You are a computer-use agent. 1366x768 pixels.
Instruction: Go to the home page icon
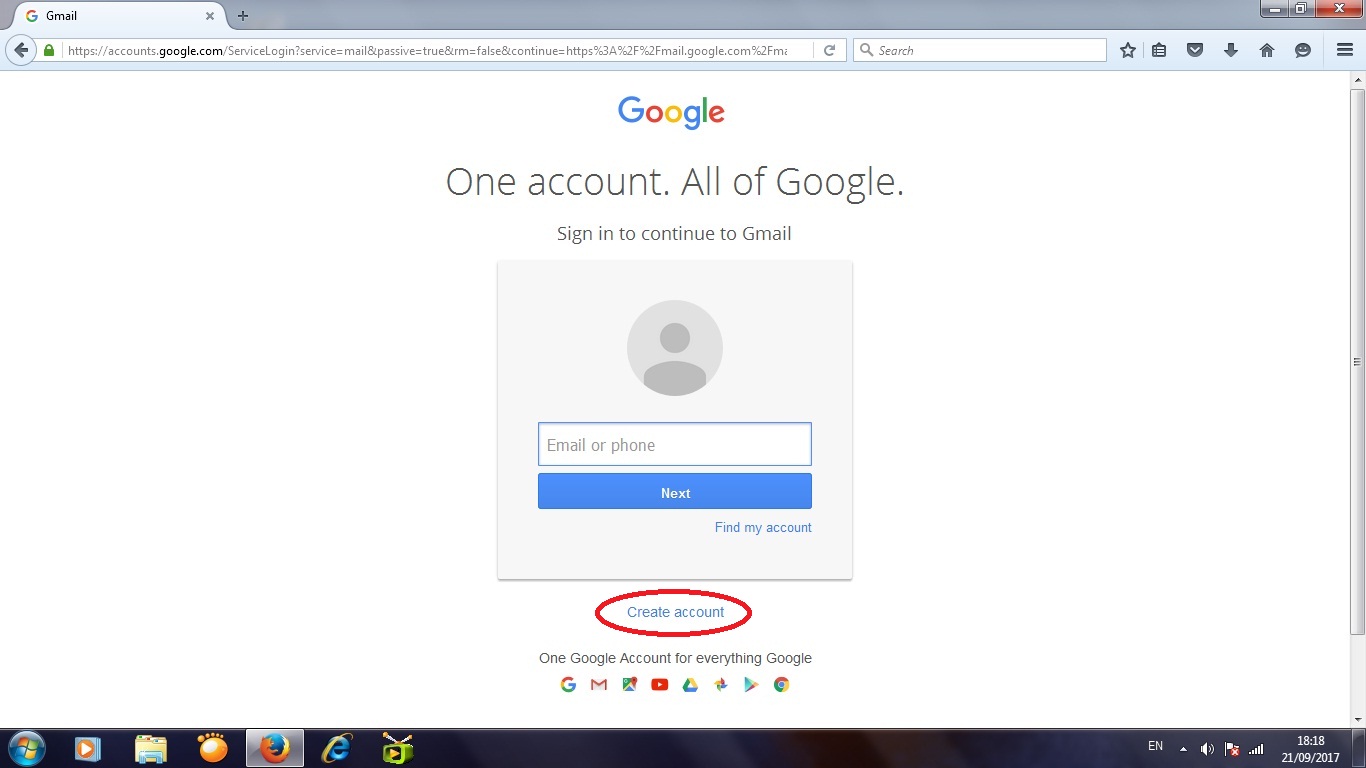coord(1267,50)
